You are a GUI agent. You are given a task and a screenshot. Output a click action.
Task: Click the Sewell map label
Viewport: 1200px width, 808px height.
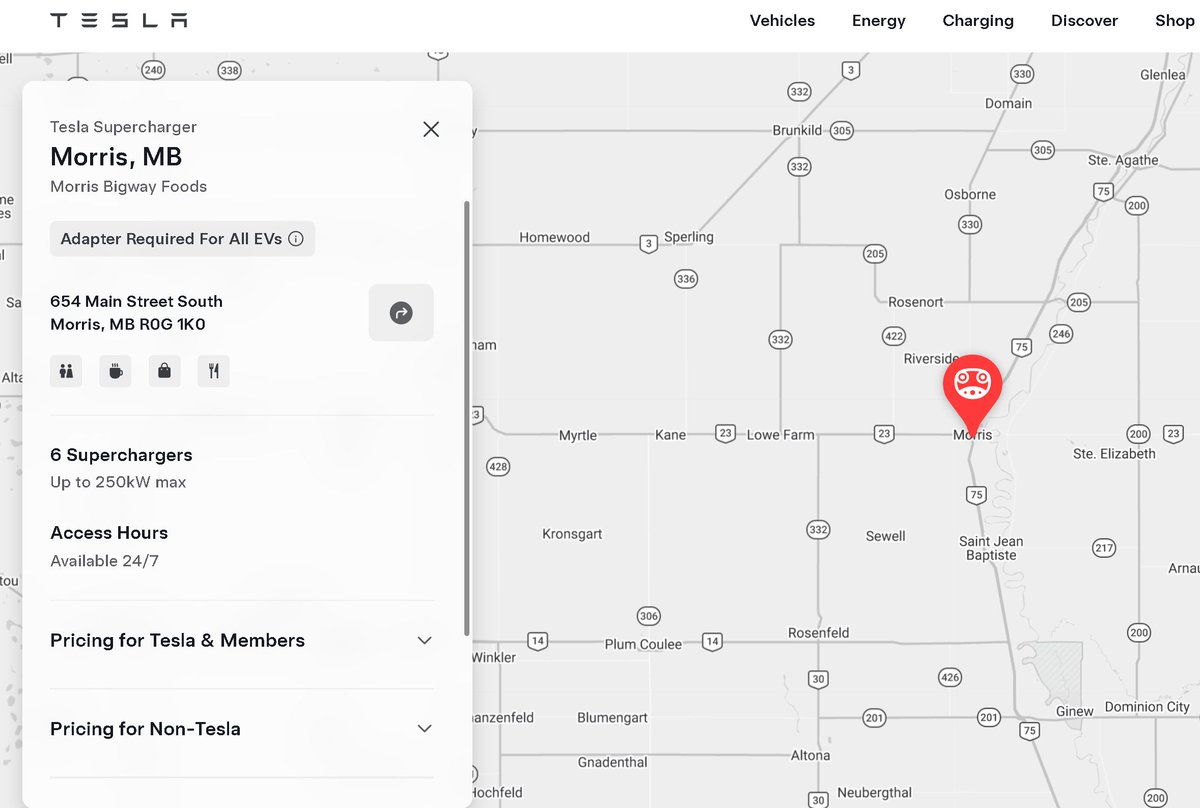pyautogui.click(x=885, y=536)
